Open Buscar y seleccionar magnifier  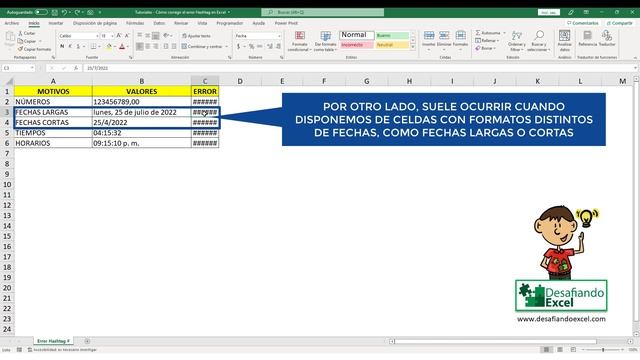point(539,41)
